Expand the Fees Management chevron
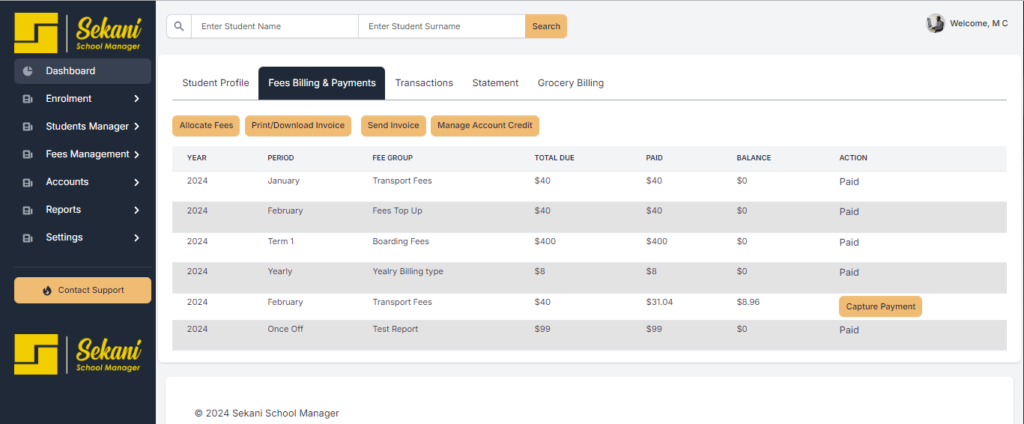Screen dimensions: 1024x424 [136, 155]
